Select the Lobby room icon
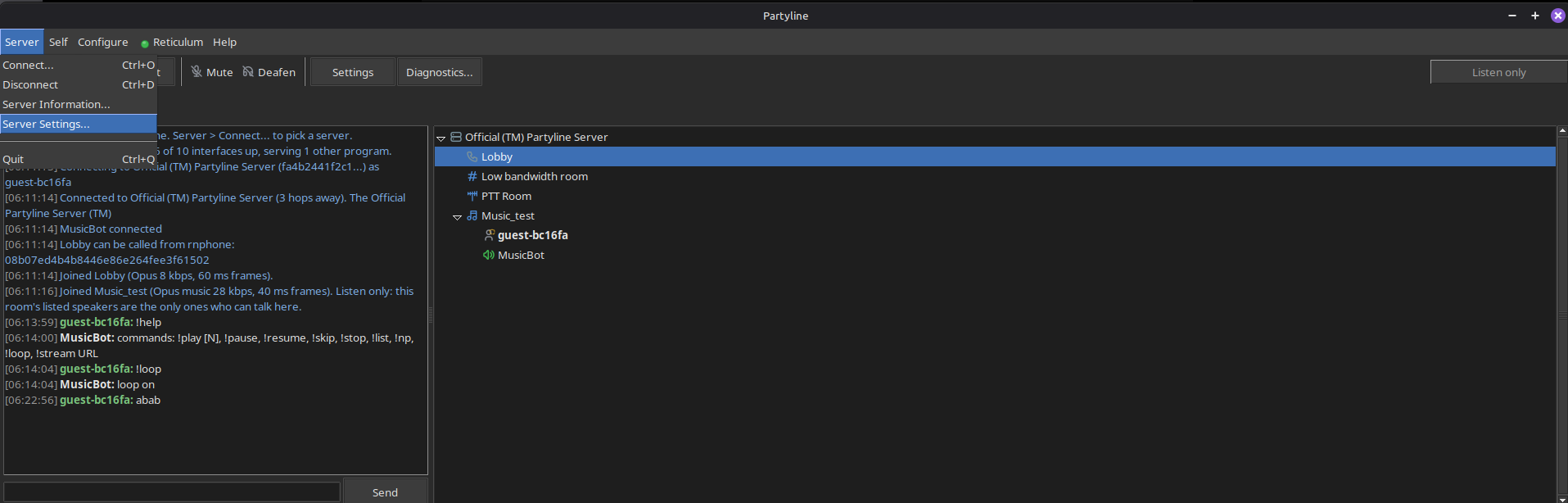 pos(472,156)
